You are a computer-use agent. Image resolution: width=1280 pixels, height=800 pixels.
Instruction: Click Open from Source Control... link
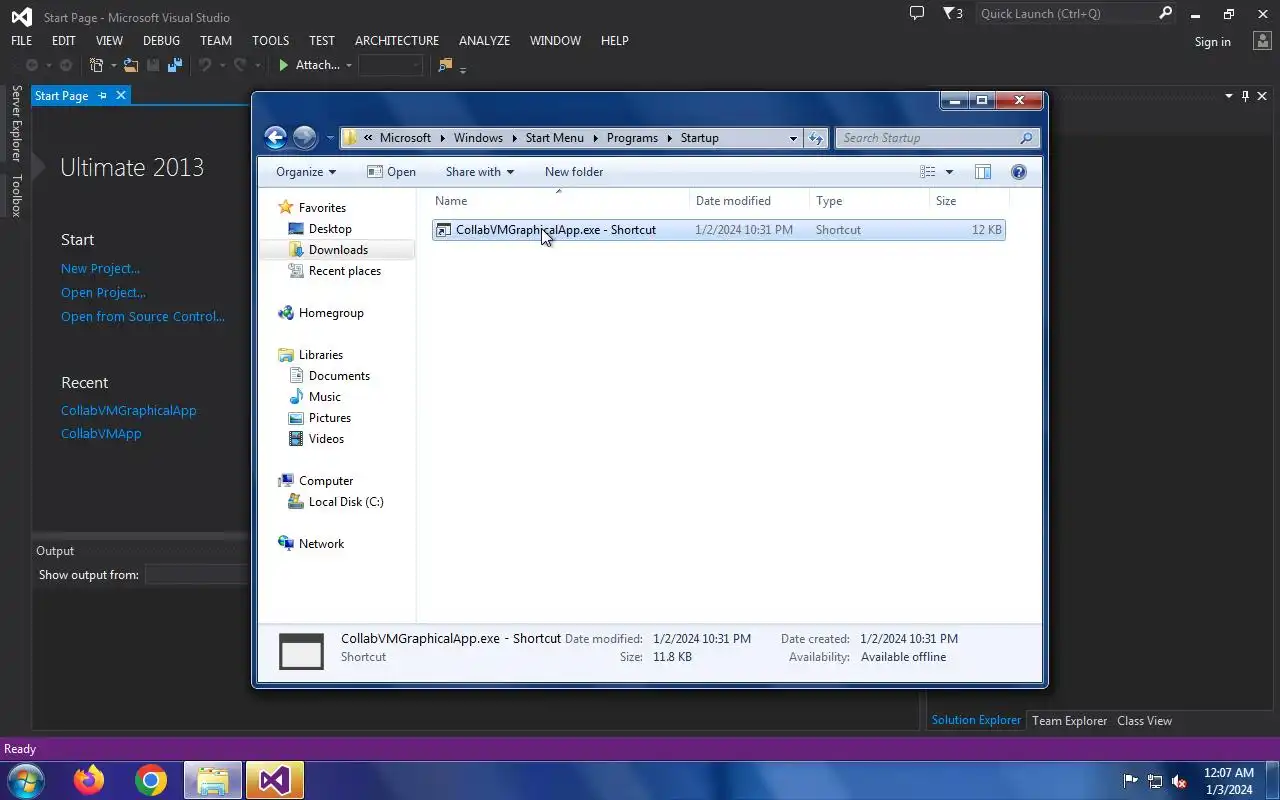(142, 316)
